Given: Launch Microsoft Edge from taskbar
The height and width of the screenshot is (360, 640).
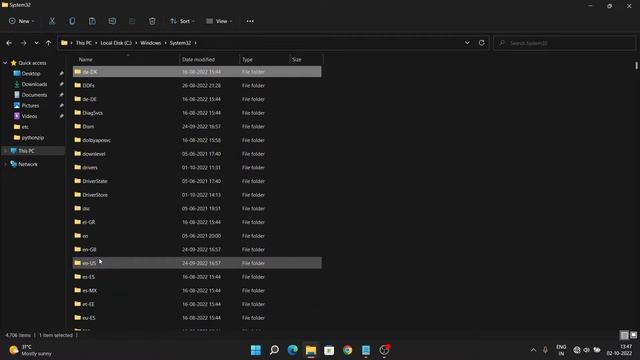Looking at the screenshot, I should coord(293,350).
